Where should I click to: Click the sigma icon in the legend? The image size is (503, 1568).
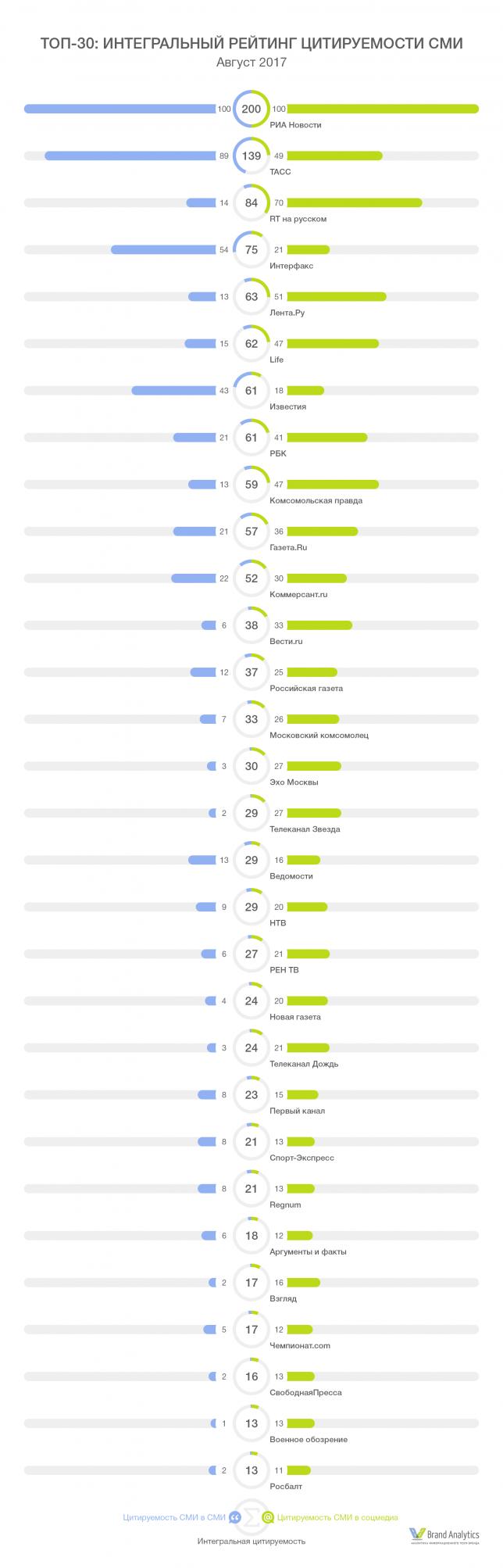coord(251,1517)
